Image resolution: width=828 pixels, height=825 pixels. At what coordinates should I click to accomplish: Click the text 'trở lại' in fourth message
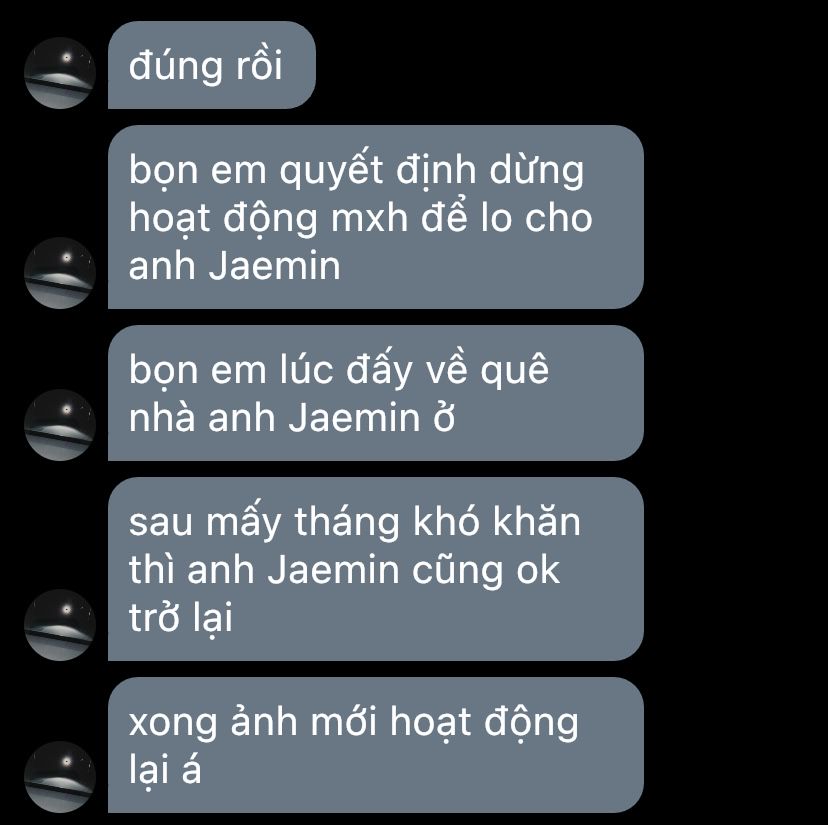[x=181, y=618]
